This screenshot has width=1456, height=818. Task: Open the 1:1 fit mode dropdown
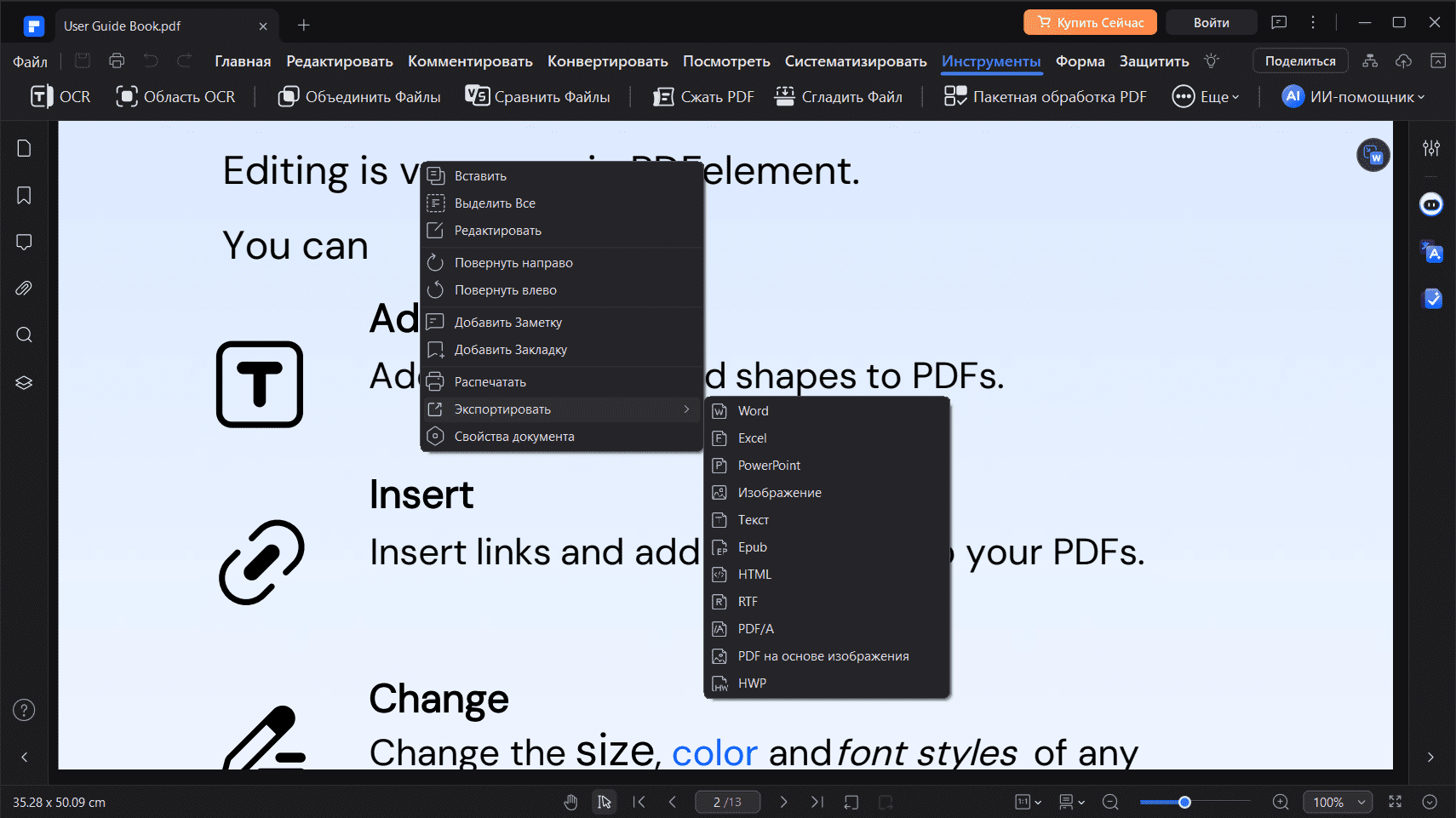click(1029, 802)
